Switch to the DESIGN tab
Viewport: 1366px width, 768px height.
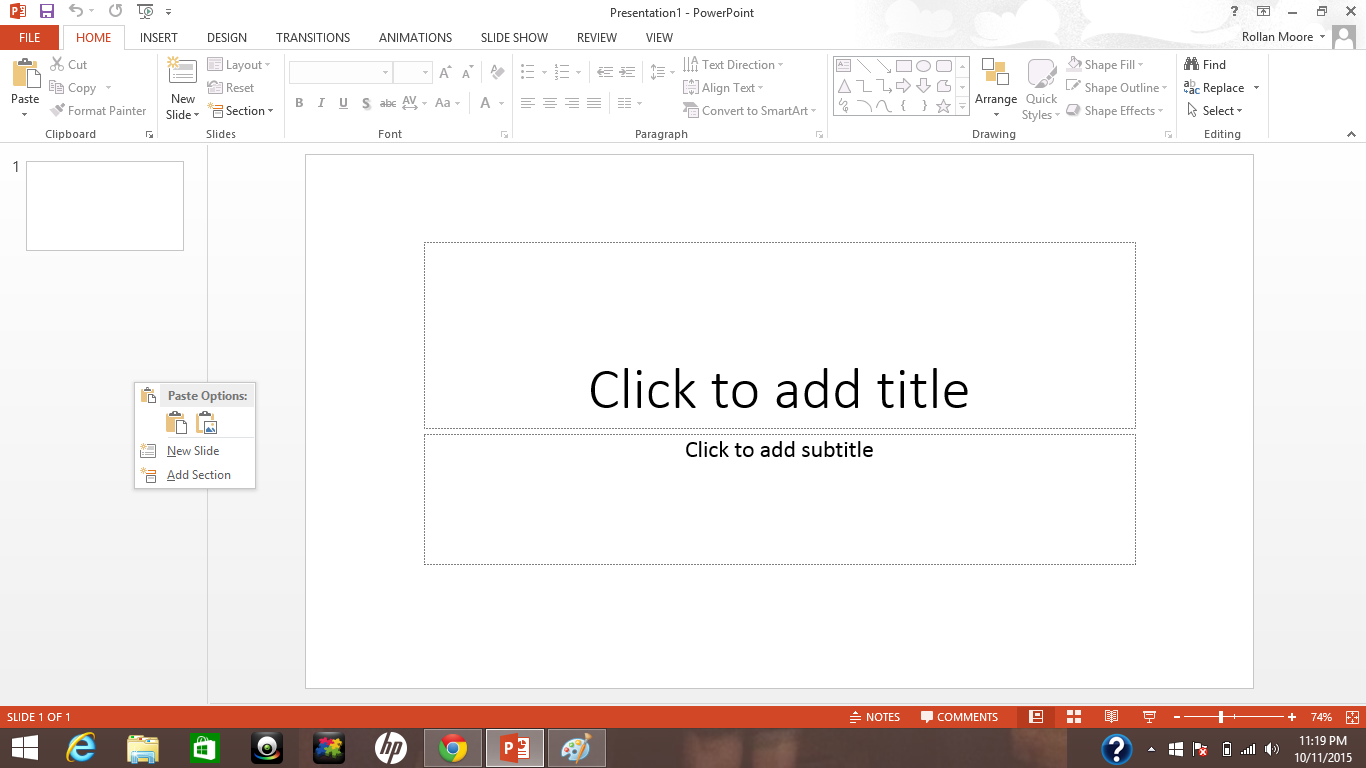coord(227,37)
